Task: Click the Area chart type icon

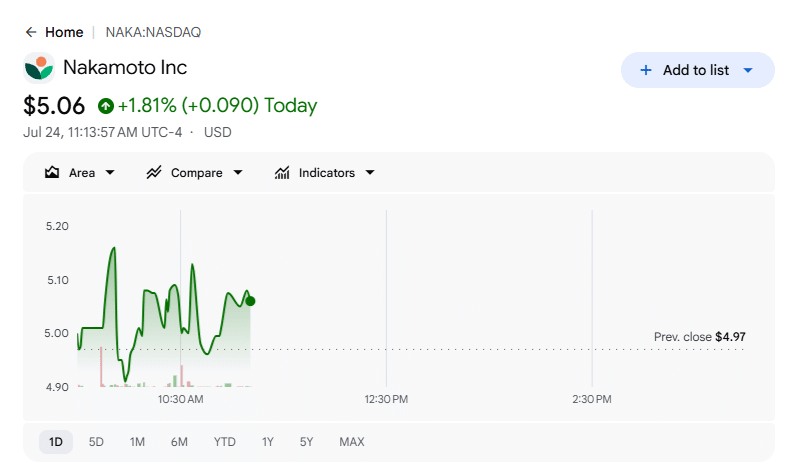Action: tap(52, 173)
